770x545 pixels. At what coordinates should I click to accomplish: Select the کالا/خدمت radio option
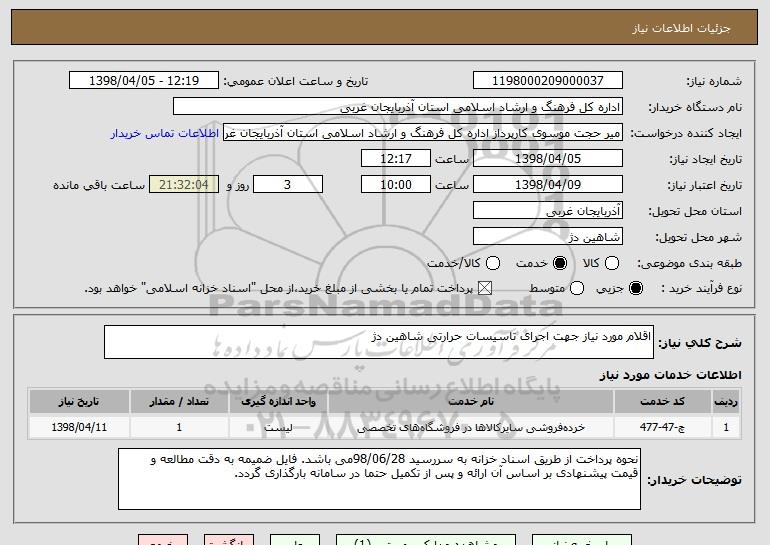point(493,264)
